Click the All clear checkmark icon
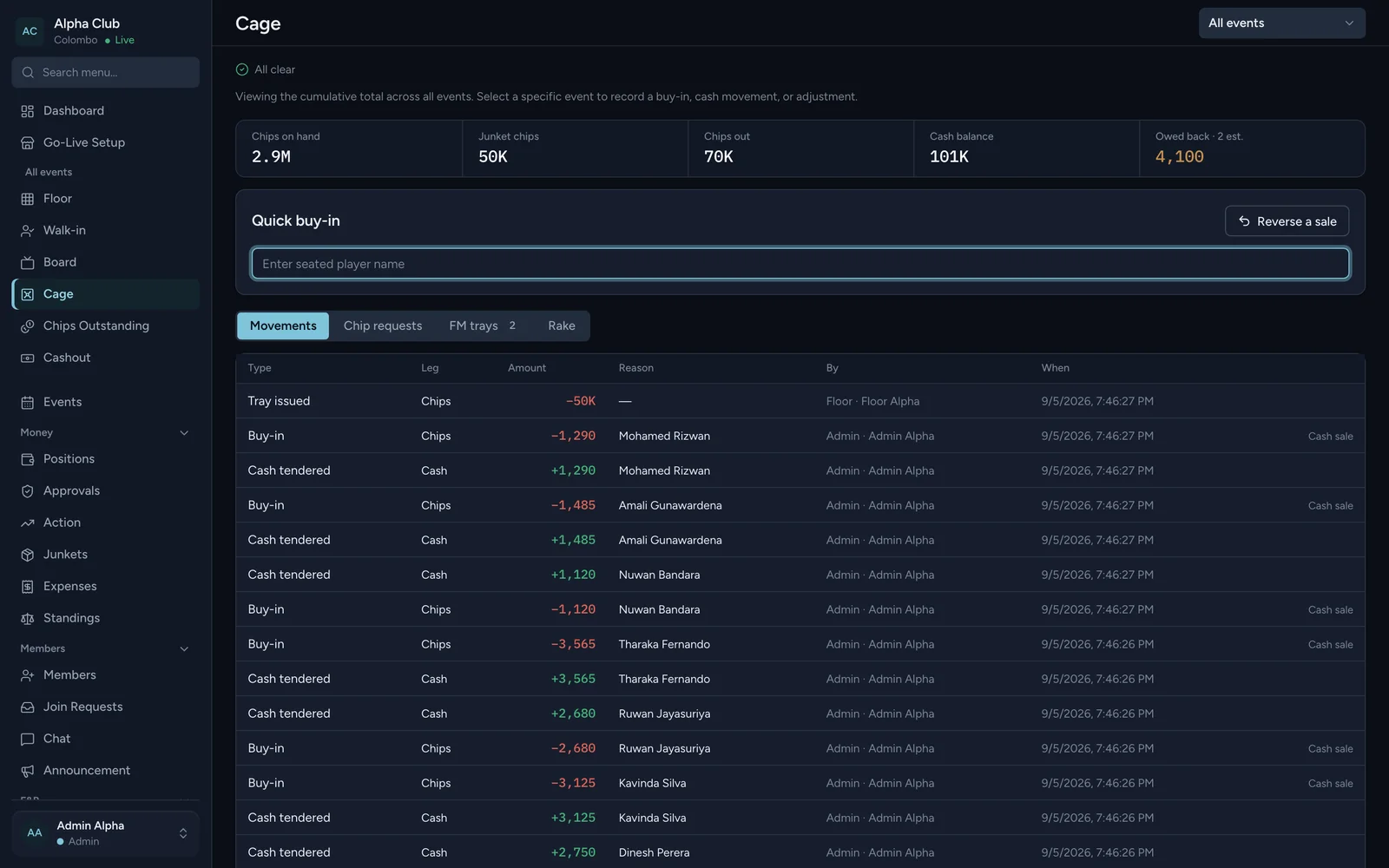Viewport: 1389px width, 868px height. click(242, 69)
